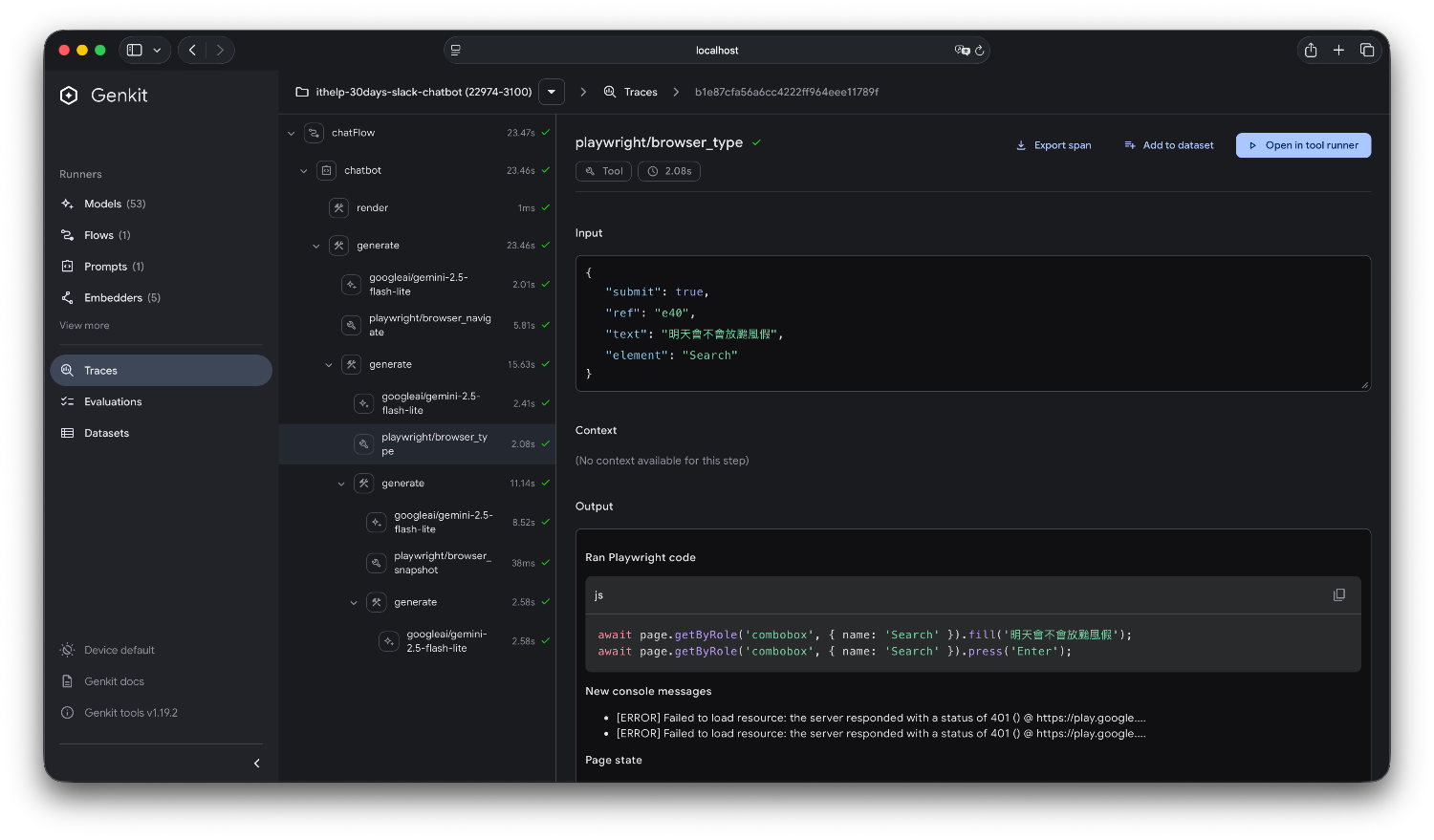Click the Add to dataset button
Viewport: 1434px width, 840px height.
[x=1169, y=145]
